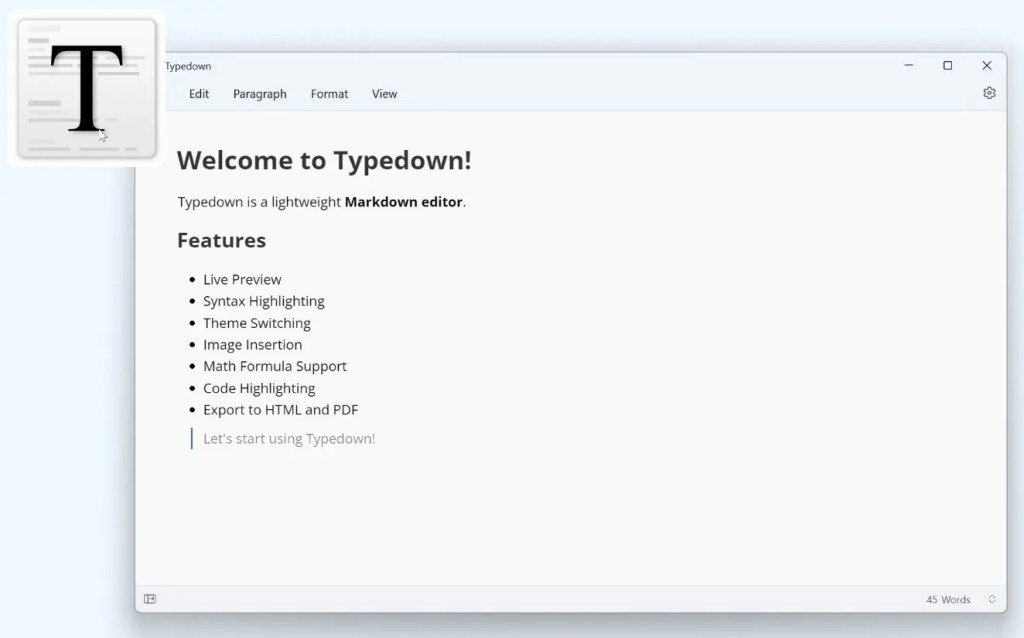Image resolution: width=1024 pixels, height=638 pixels.
Task: Maximize the Typedown window
Action: click(x=947, y=66)
